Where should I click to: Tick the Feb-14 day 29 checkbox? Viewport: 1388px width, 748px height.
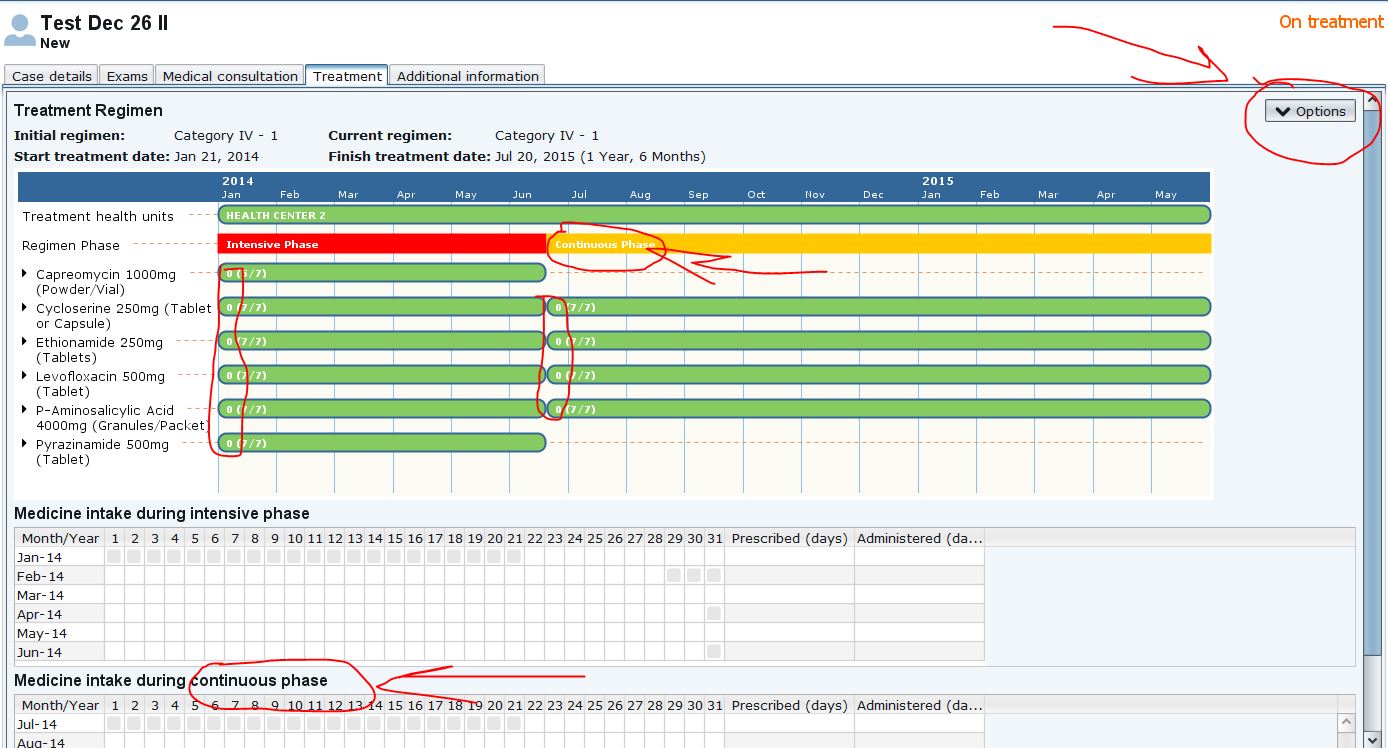point(674,576)
